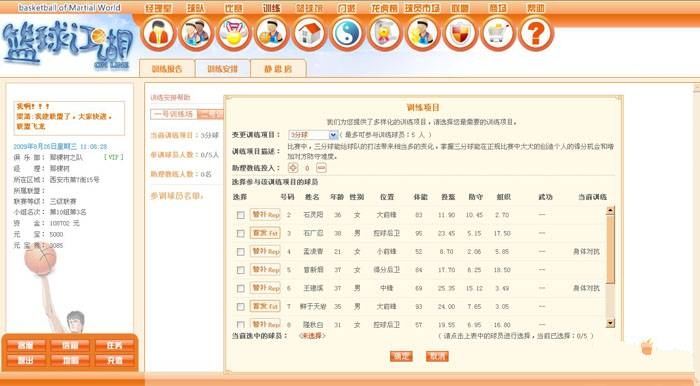This screenshot has width=700, height=386.
Task: Tick the checkbox for player number 8
Action: click(241, 324)
